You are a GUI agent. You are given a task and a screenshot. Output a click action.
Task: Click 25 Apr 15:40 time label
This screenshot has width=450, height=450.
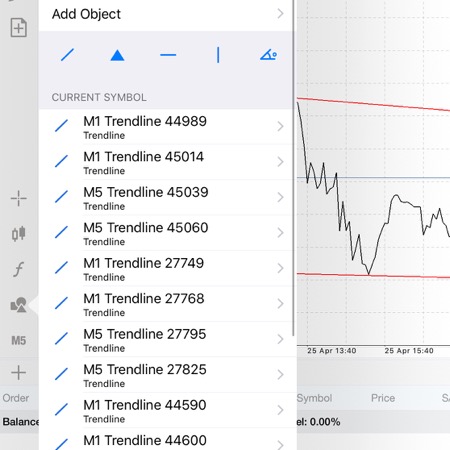(x=409, y=351)
